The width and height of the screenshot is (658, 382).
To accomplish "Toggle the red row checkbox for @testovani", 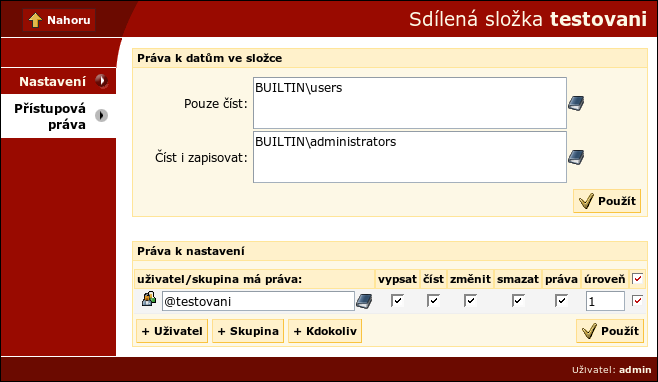I will click(637, 301).
